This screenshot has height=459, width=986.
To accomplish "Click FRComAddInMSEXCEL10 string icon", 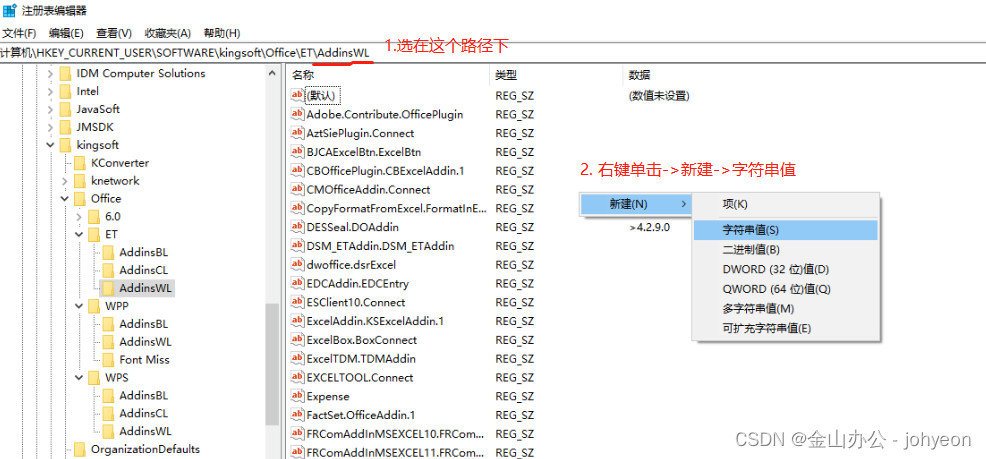I will coord(297,434).
